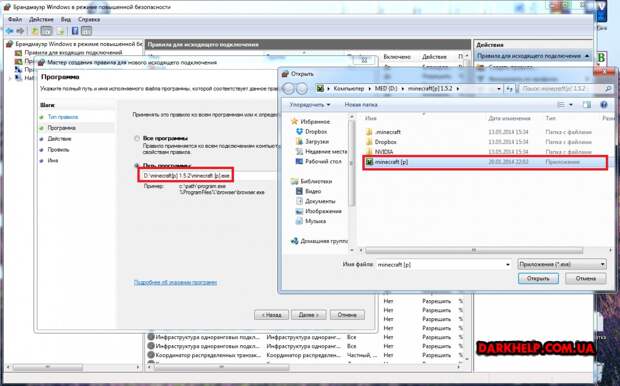620x386 pixels.
Task: Click the magnifier icon in the search box
Action: click(608, 89)
